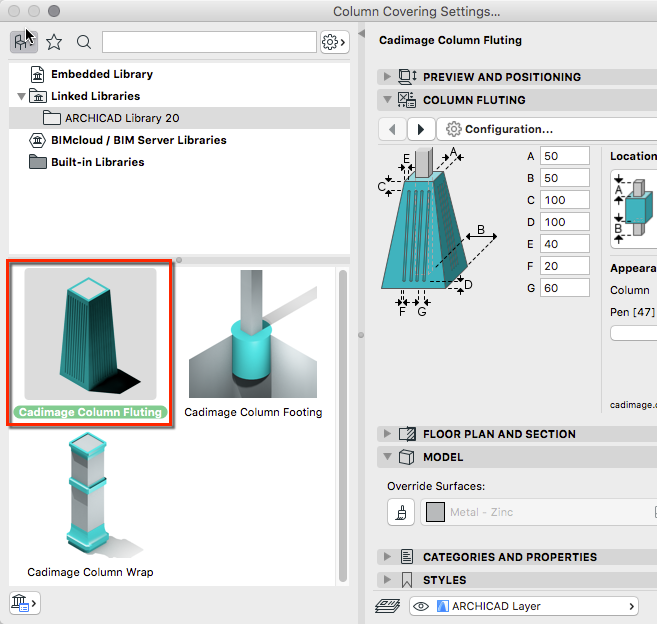Edit the B dimension field
657x624 pixels.
[564, 178]
